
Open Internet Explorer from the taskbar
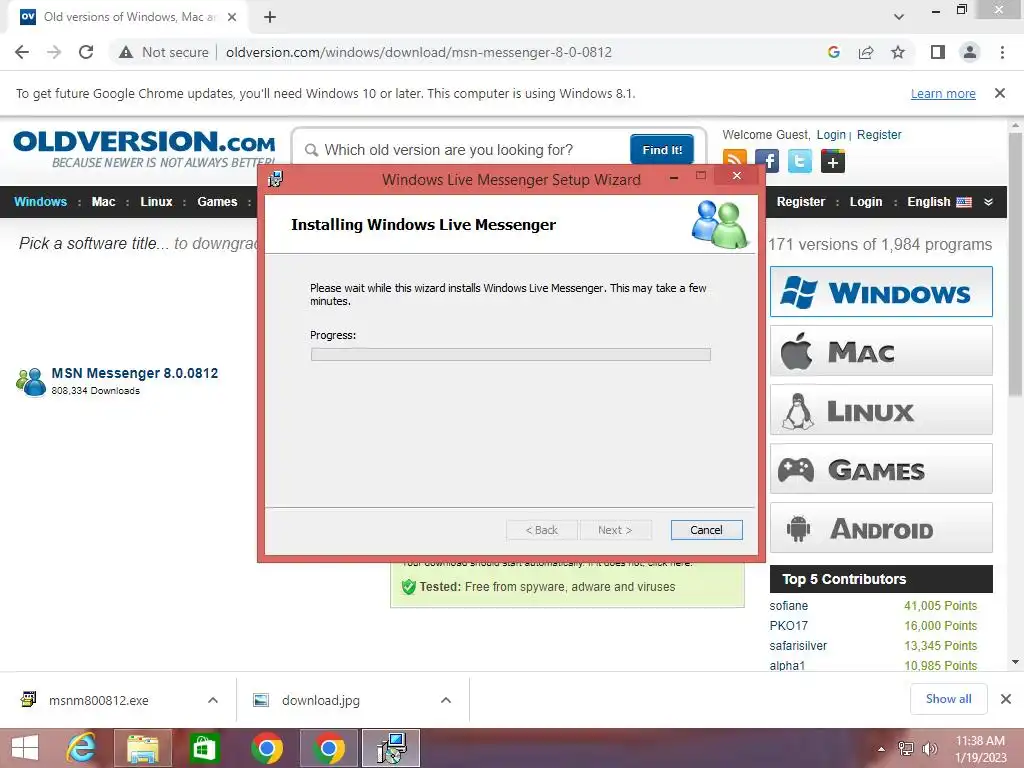pyautogui.click(x=81, y=748)
